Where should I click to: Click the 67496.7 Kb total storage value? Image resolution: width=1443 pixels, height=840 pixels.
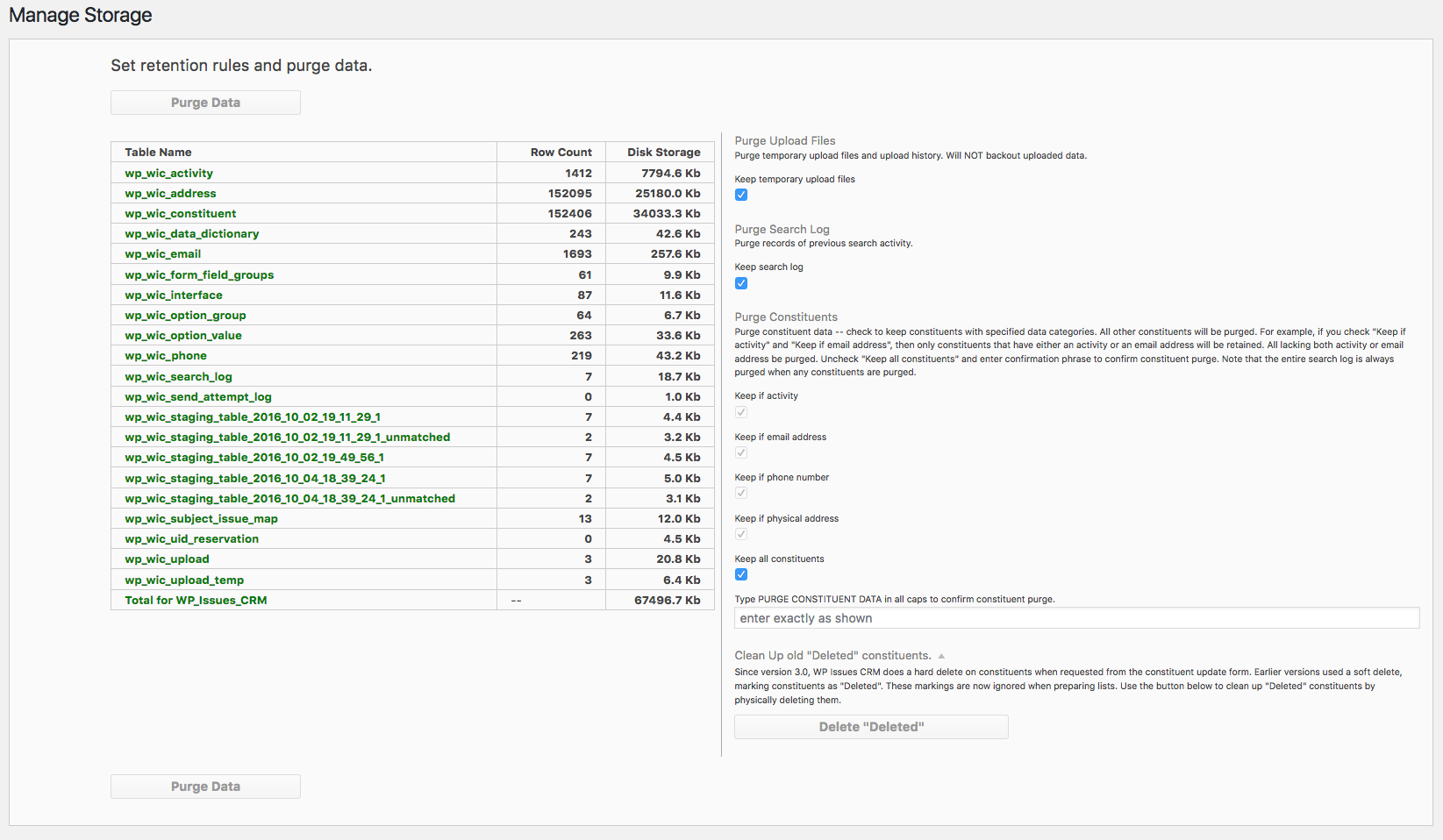tap(667, 601)
